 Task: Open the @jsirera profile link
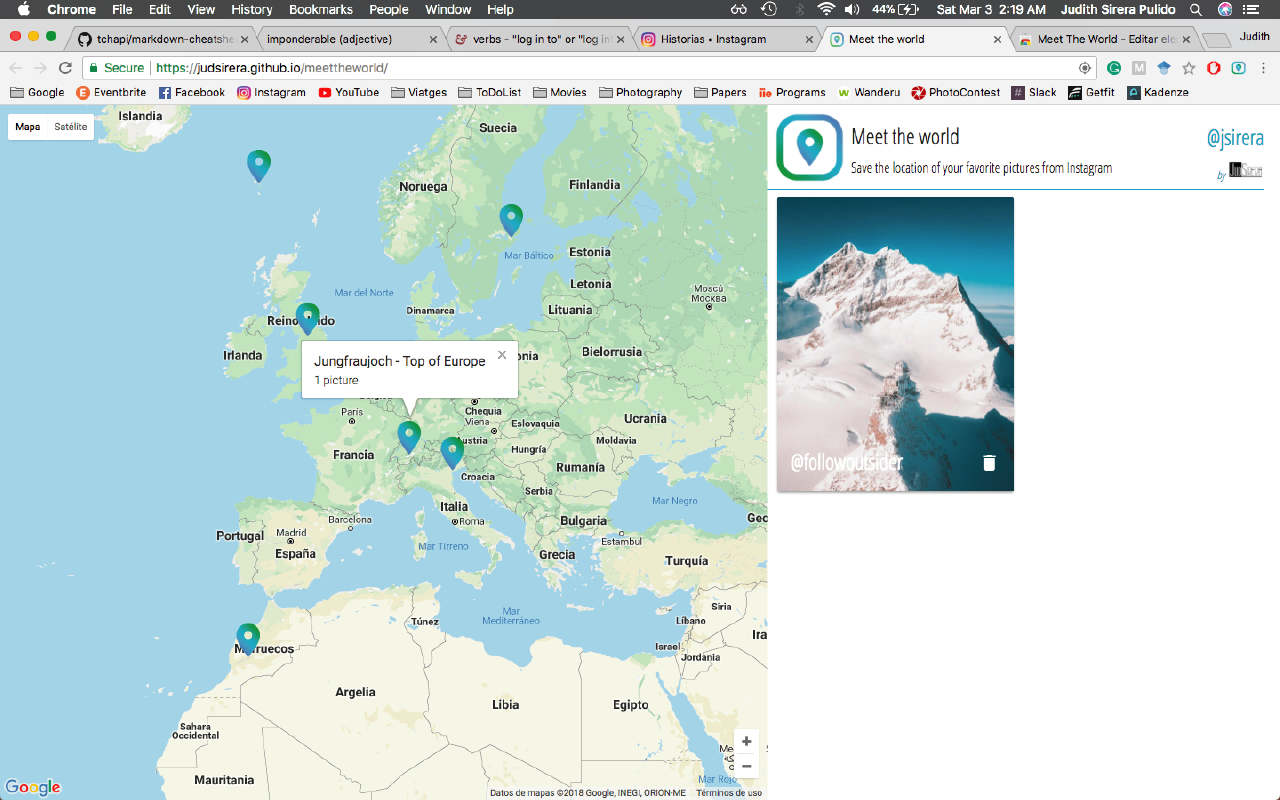1235,138
